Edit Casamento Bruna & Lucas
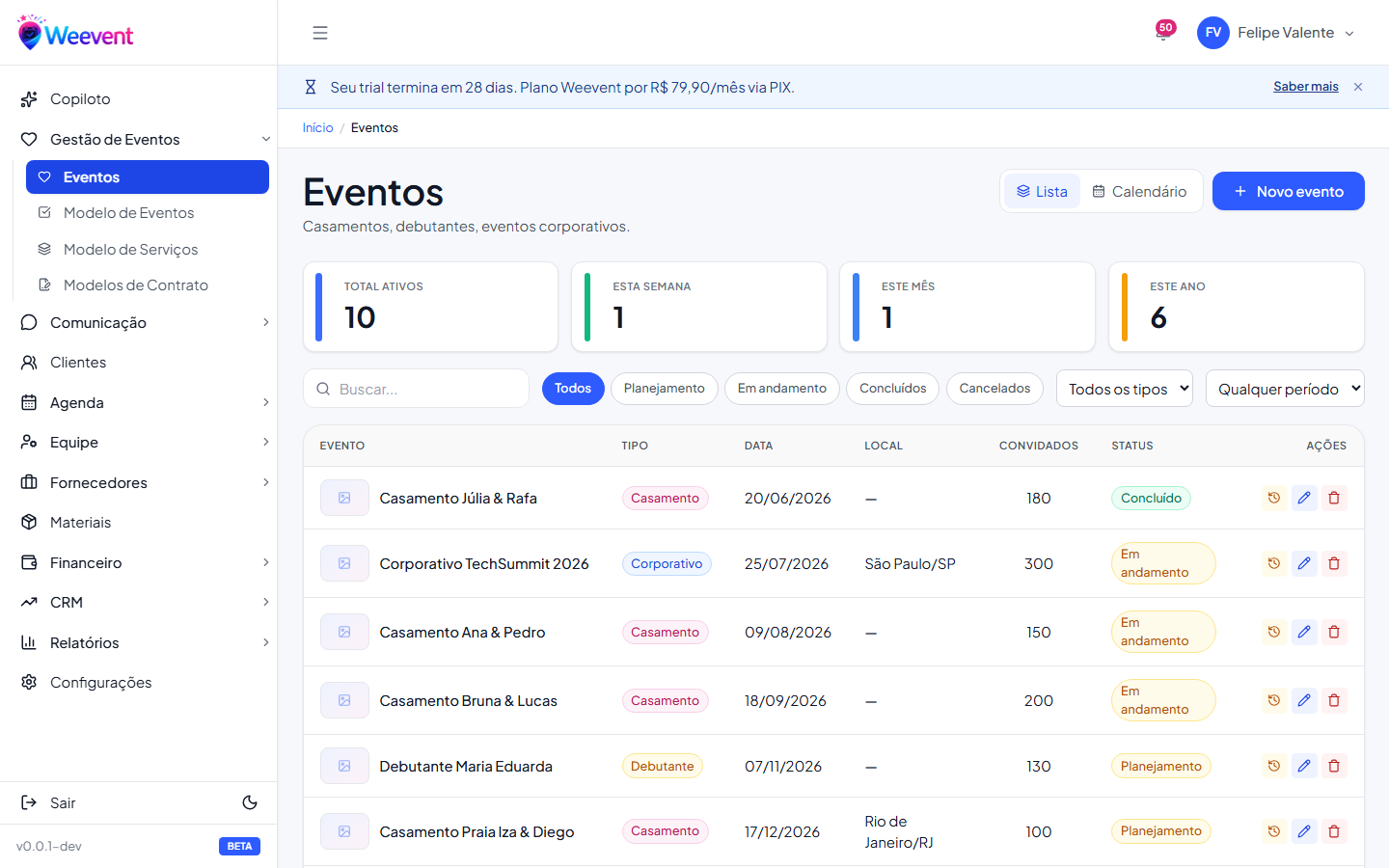The width and height of the screenshot is (1389, 868). click(1304, 700)
